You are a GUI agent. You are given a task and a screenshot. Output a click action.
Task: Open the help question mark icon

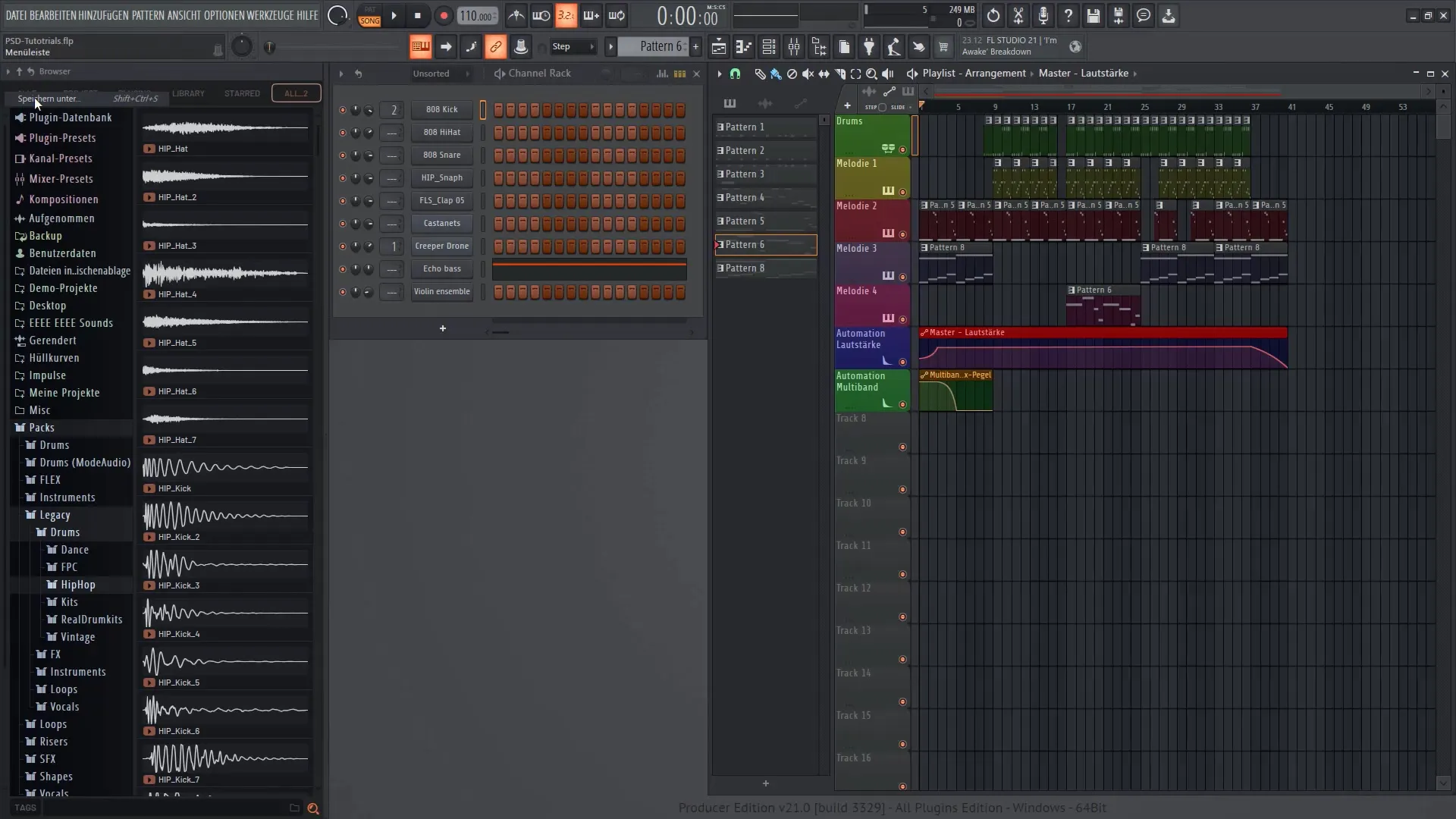tap(1068, 16)
